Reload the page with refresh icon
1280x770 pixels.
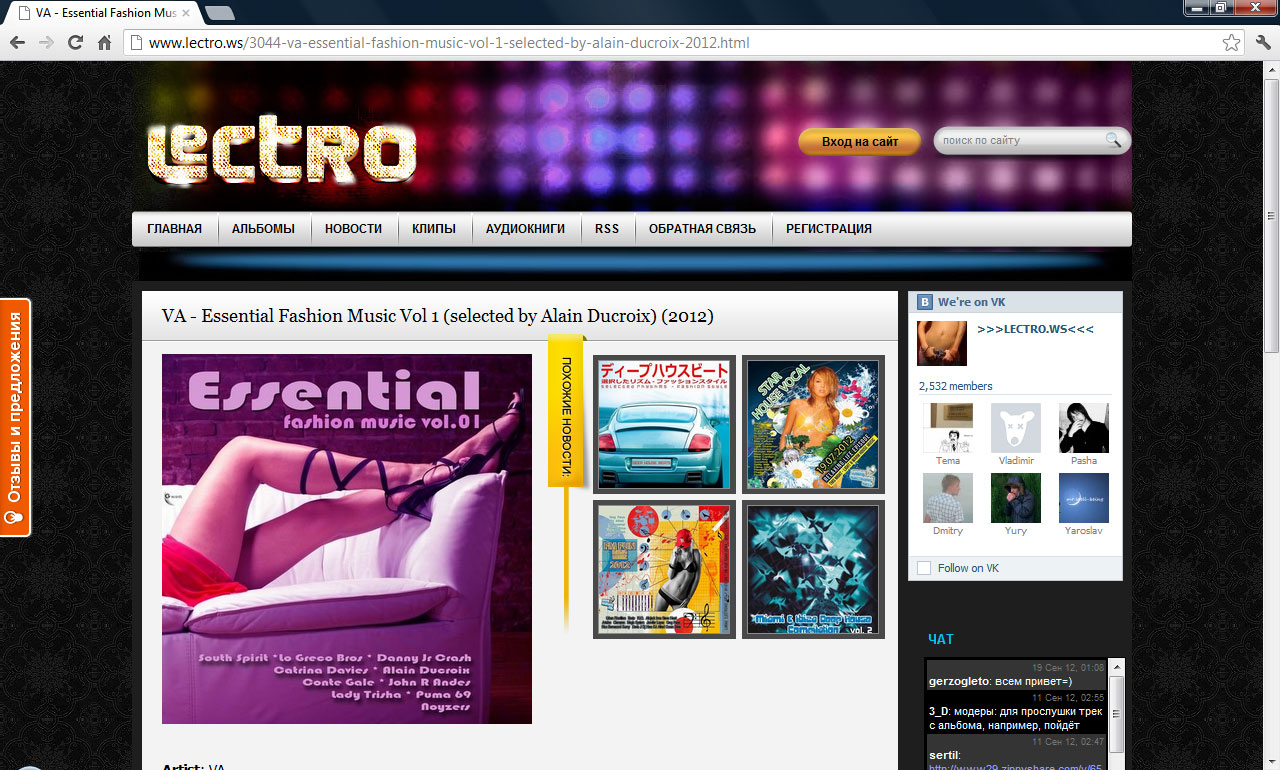point(75,43)
